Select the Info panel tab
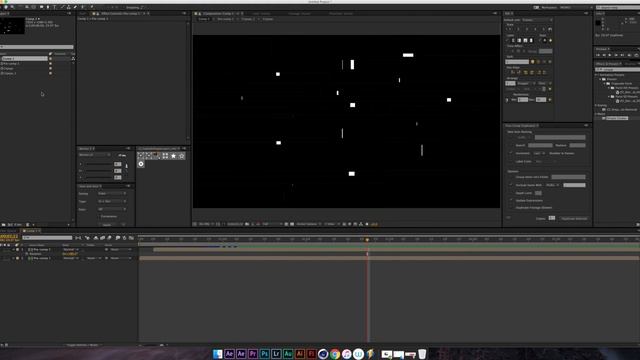The image size is (640, 360). tap(600, 13)
